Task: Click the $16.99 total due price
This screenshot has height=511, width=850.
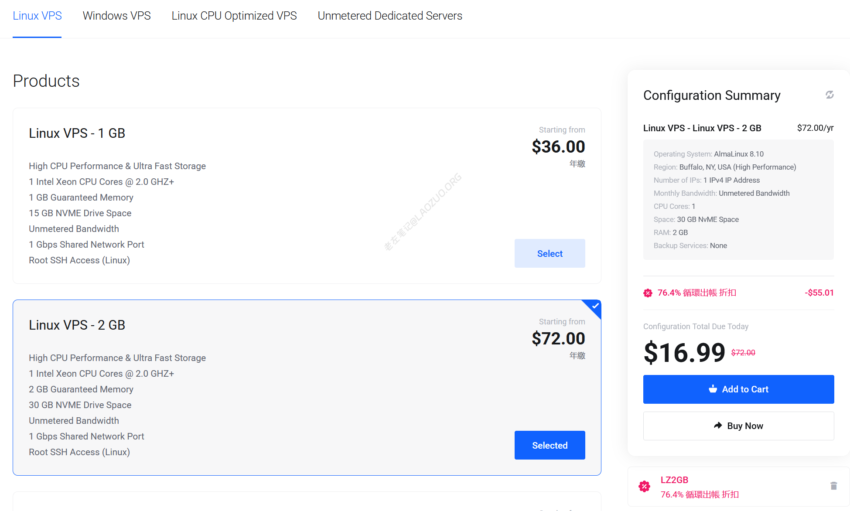Action: (684, 353)
